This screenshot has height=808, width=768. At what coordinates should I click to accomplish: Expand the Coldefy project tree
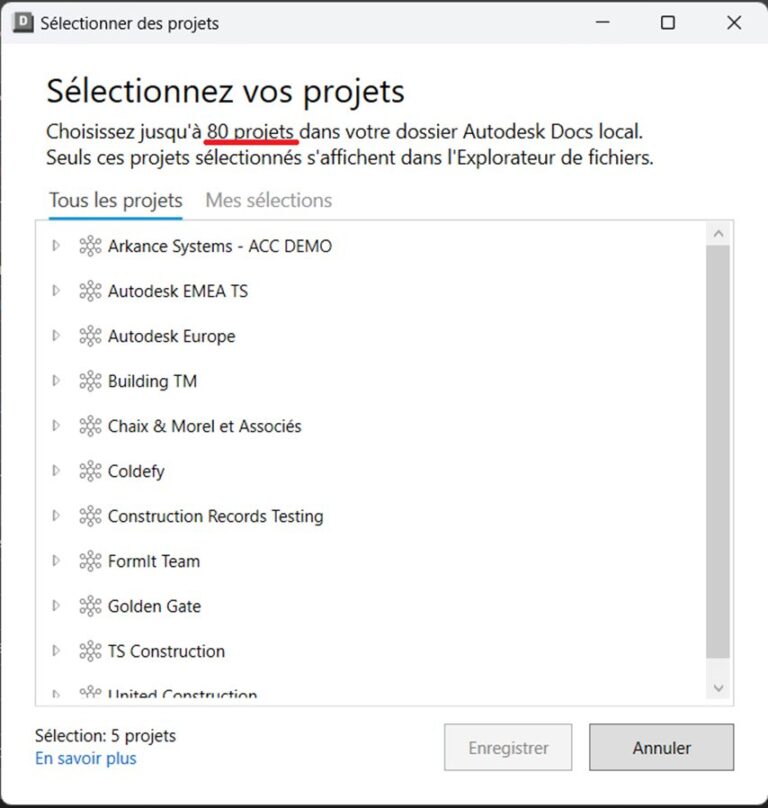[x=57, y=470]
